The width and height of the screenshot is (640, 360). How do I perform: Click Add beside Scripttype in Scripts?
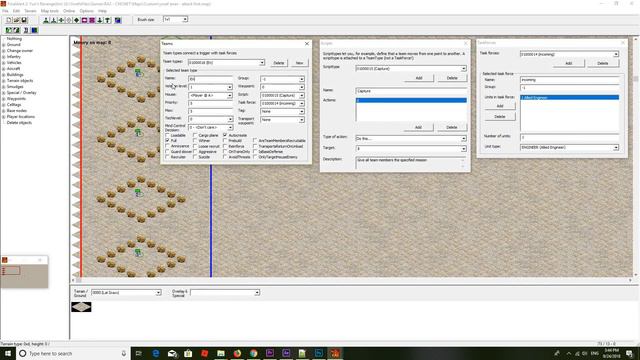419,78
